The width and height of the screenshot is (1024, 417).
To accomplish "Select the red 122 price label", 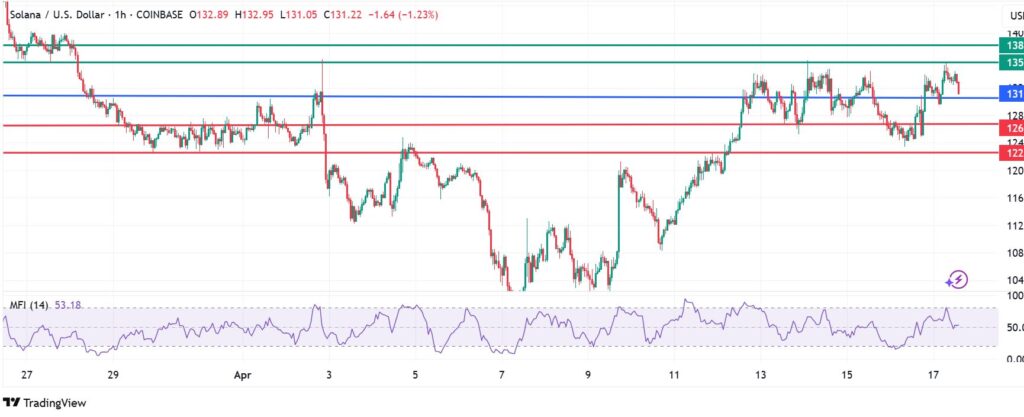I will 1011,153.
